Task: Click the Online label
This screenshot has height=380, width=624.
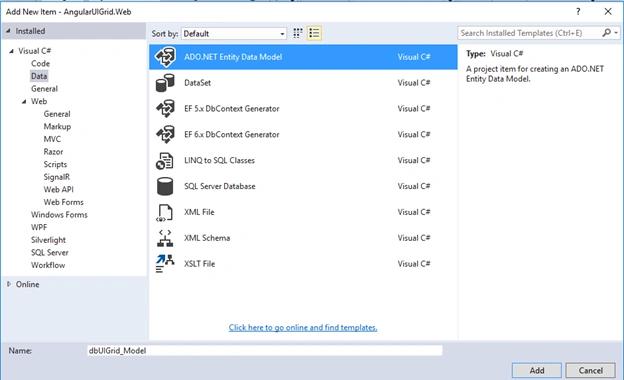Action: 27,285
